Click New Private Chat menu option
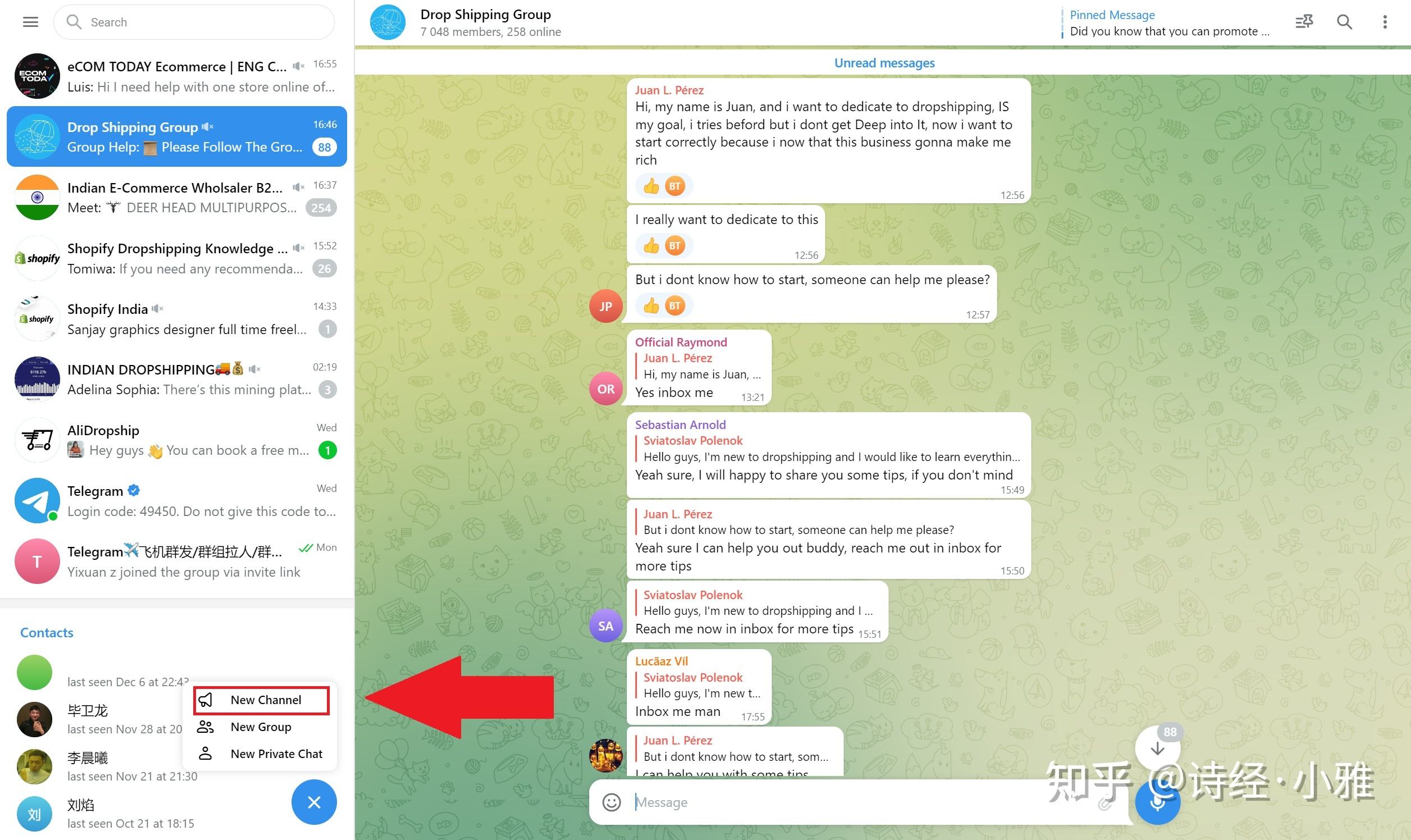Screen dimensions: 1411x840 point(276,753)
